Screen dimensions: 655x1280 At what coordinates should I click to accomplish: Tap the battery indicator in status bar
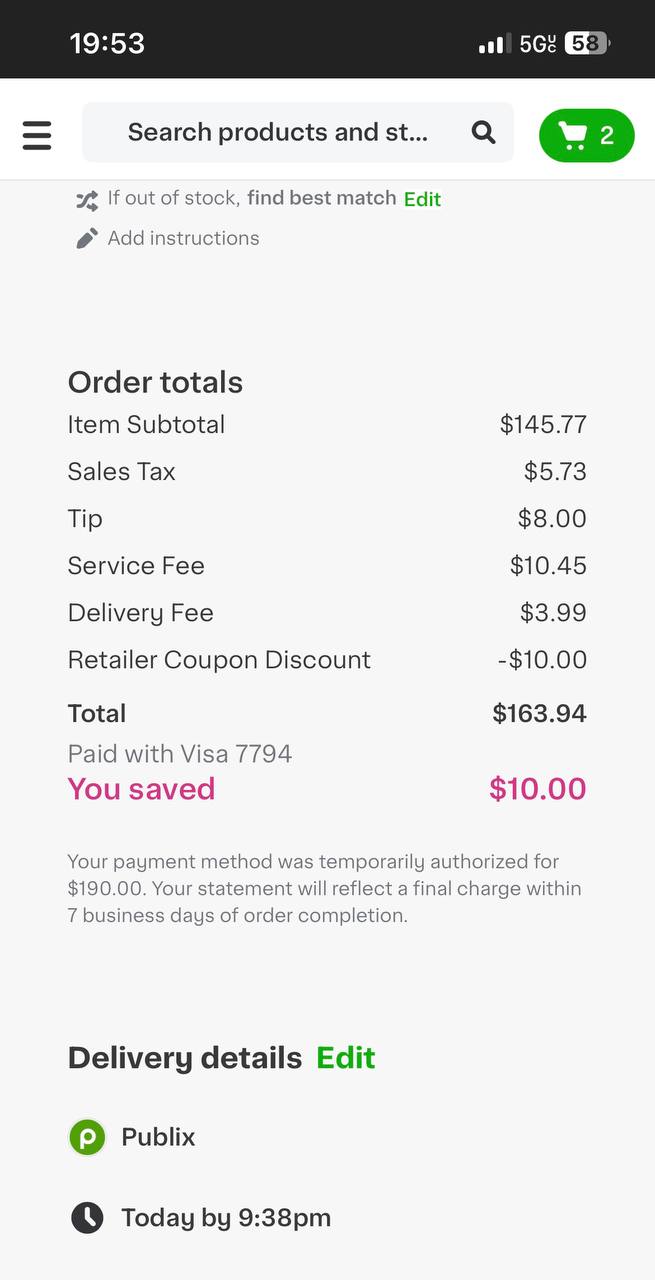(x=587, y=43)
